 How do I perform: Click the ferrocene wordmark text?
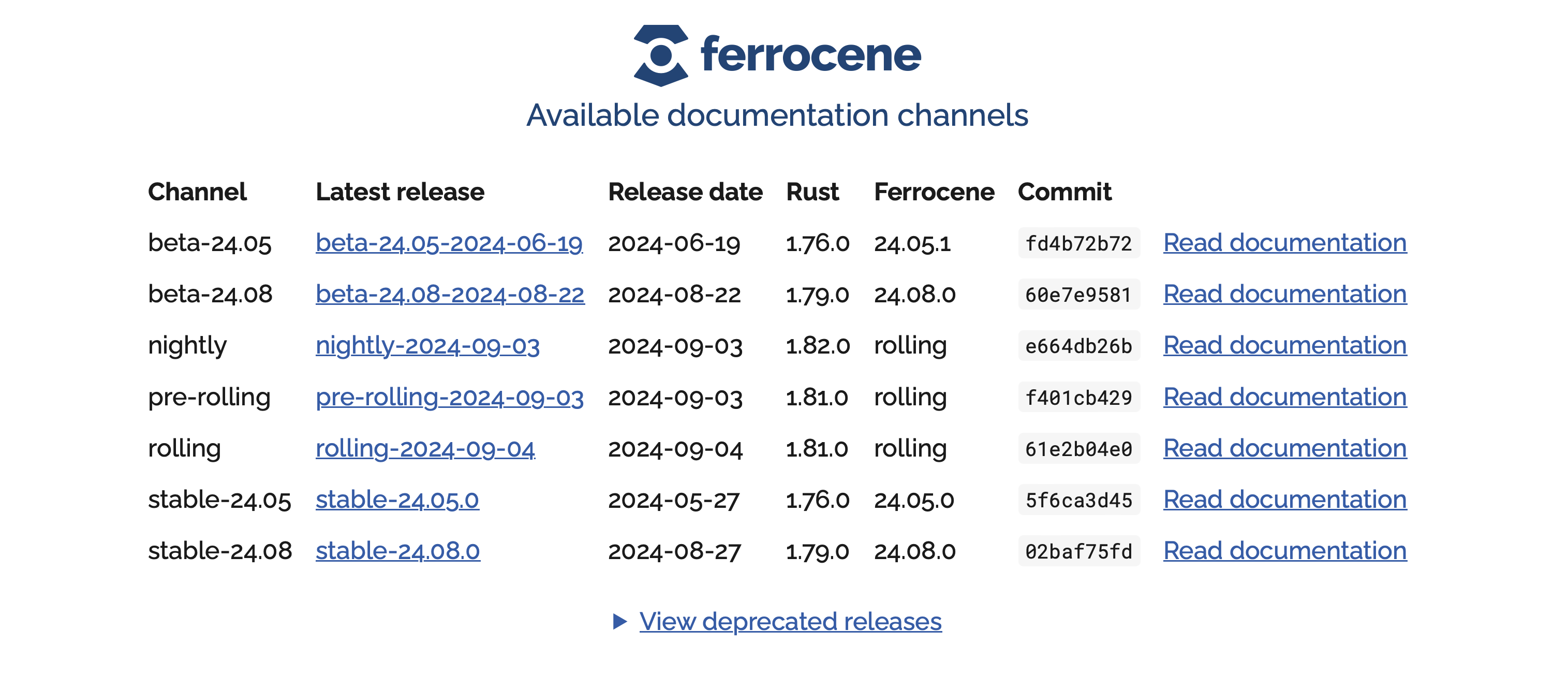tap(810, 55)
